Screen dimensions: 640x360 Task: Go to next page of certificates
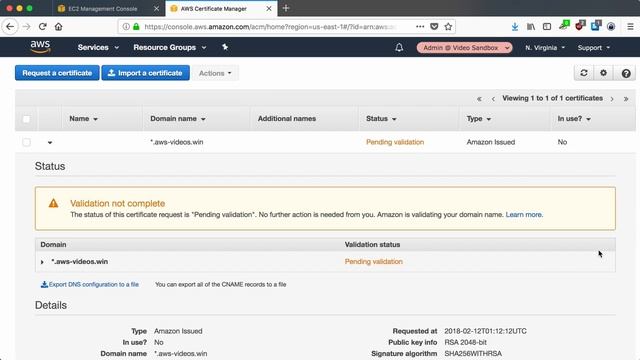[612, 99]
